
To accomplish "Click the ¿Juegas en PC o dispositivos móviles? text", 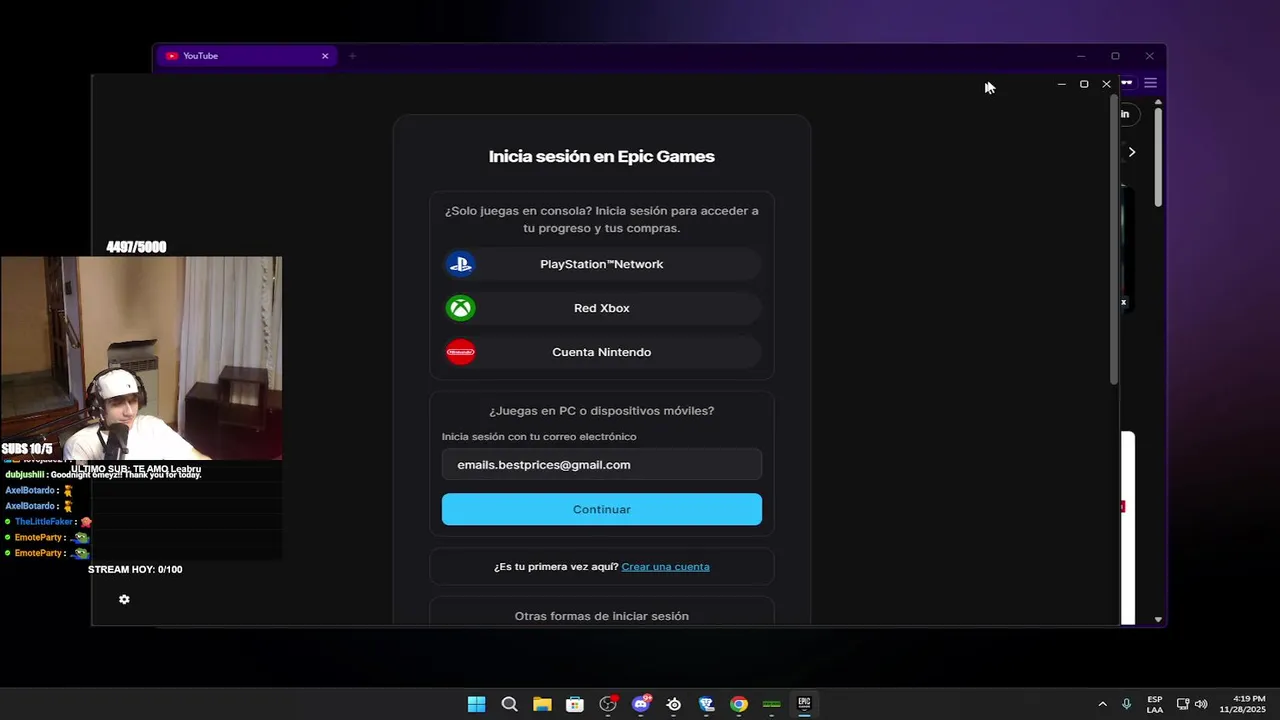I will point(601,411).
